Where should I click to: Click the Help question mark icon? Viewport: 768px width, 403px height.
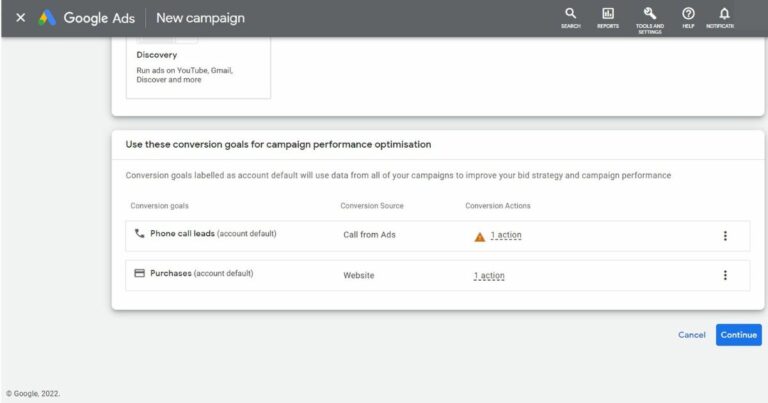[688, 13]
